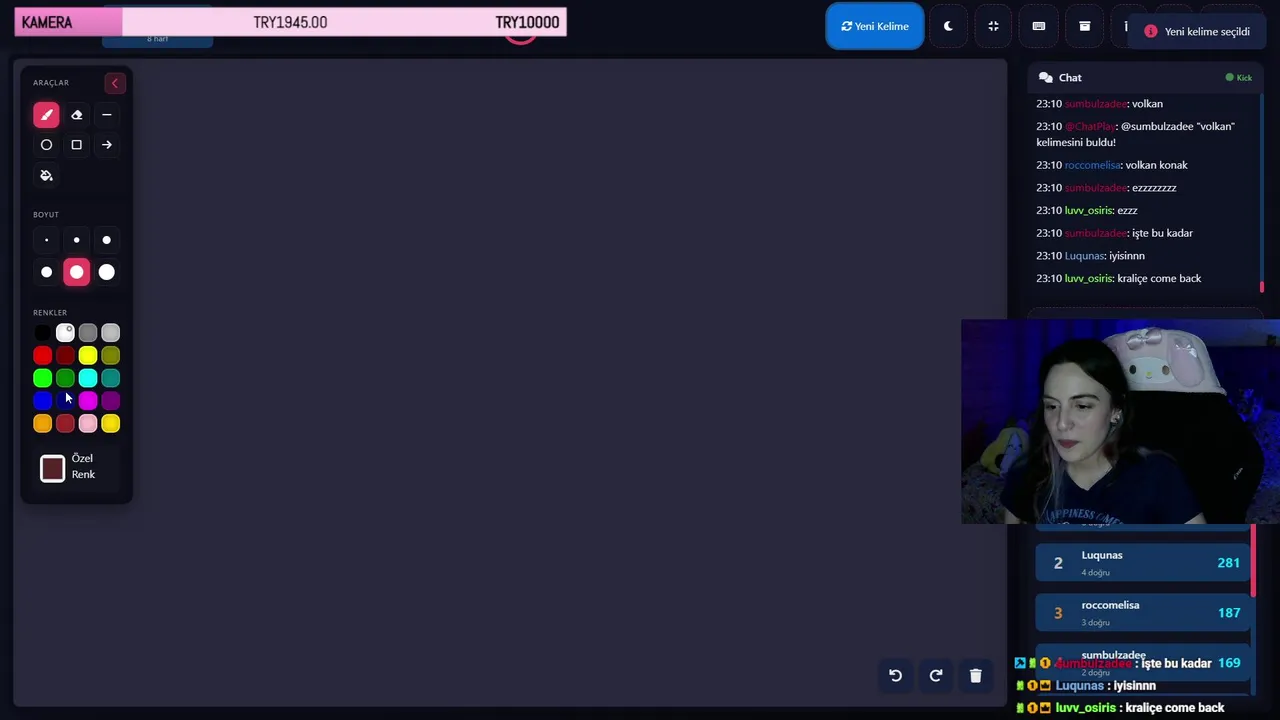
Task: Pick the white color swatch
Action: click(65, 333)
